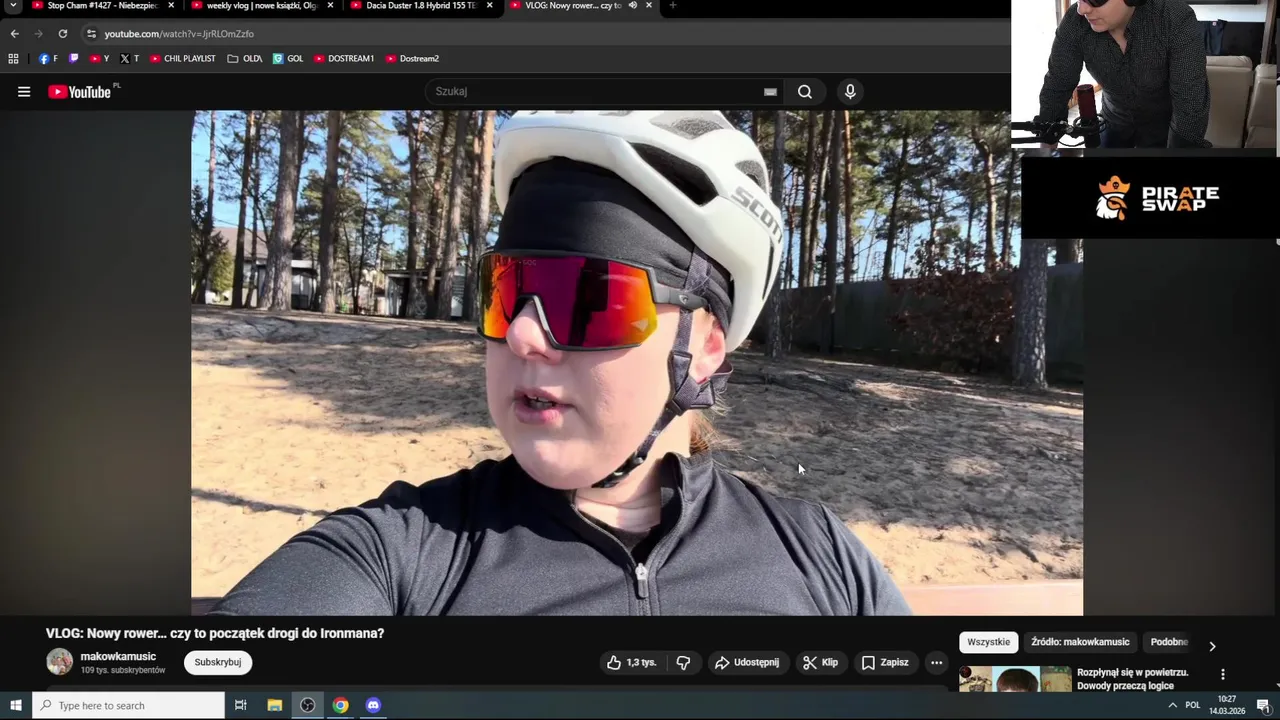Open the on-screen keyboard icon in the search box
The image size is (1280, 720).
click(x=770, y=92)
